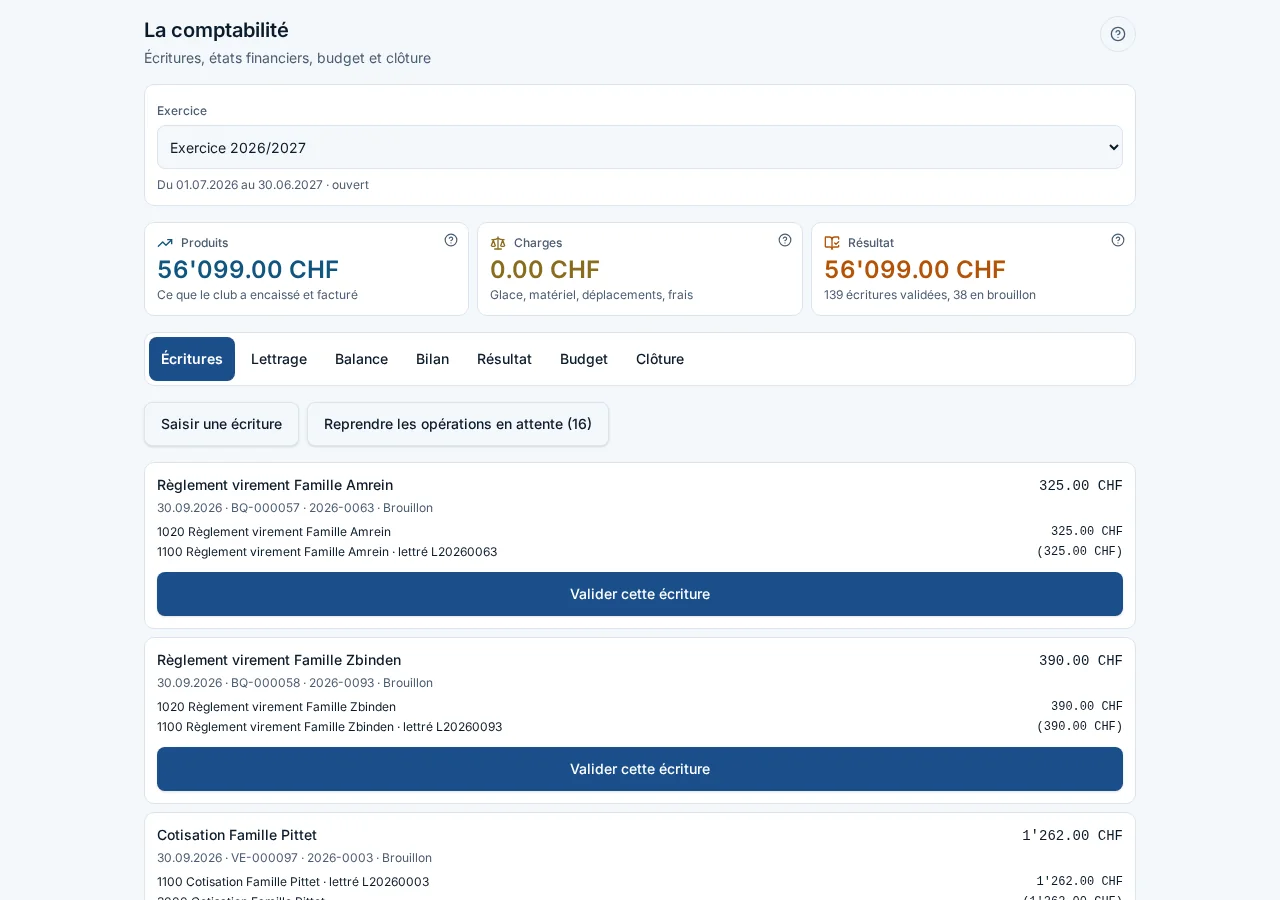1280x900 pixels.
Task: Click 139 écritures validées, 38 en brouillon
Action: 930,295
